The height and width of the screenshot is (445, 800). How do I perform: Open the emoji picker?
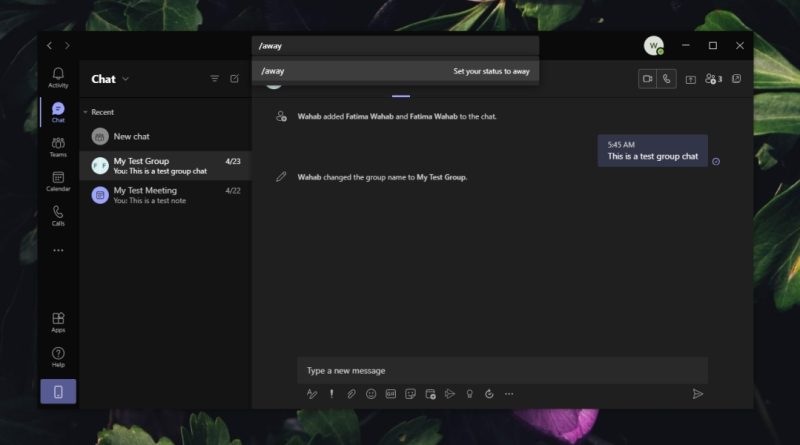click(371, 394)
